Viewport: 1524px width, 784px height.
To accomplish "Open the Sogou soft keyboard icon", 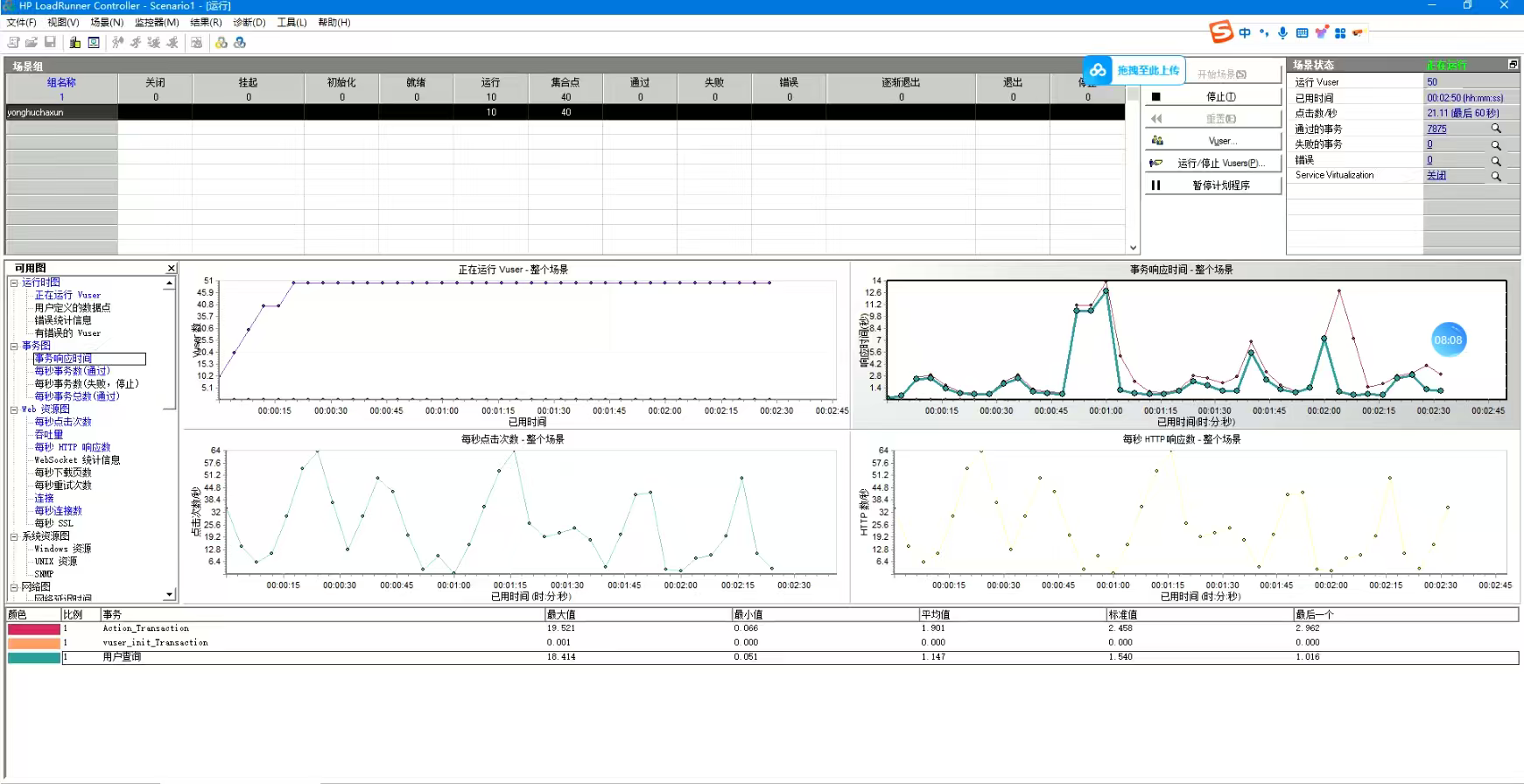I will [1302, 33].
